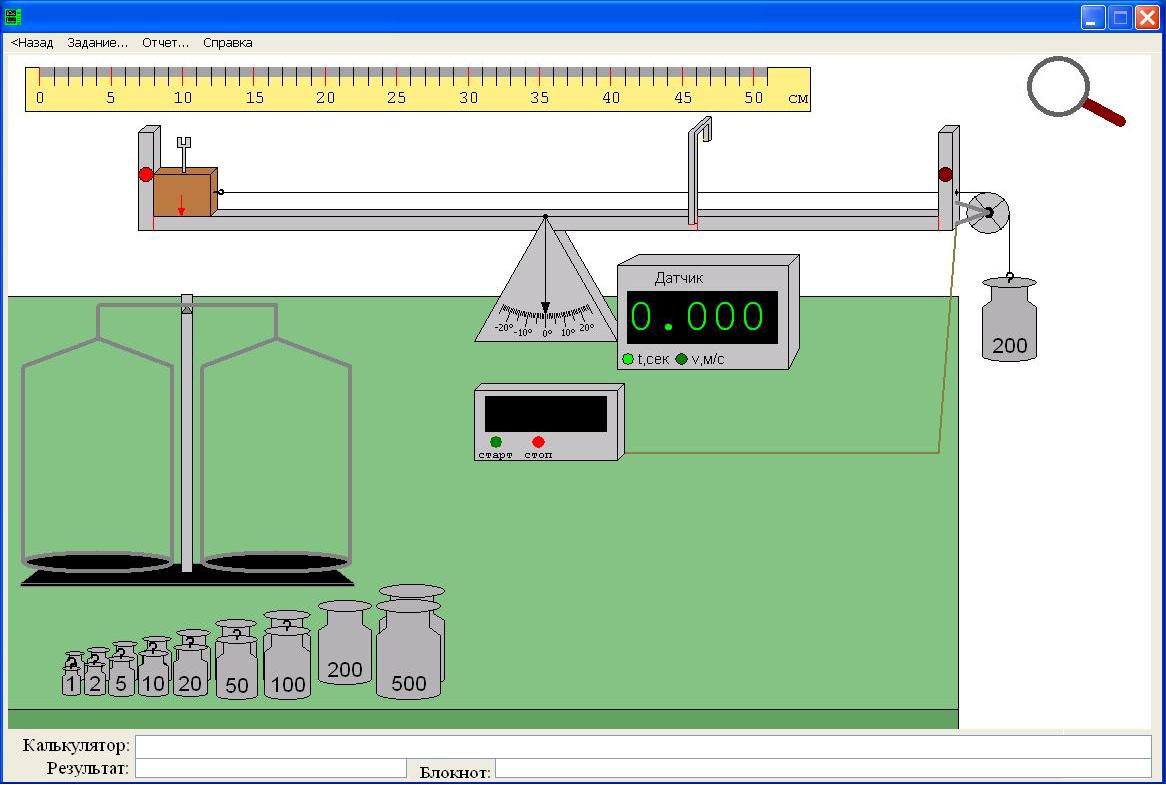Switch sensor display to t, сек mode

click(628, 359)
